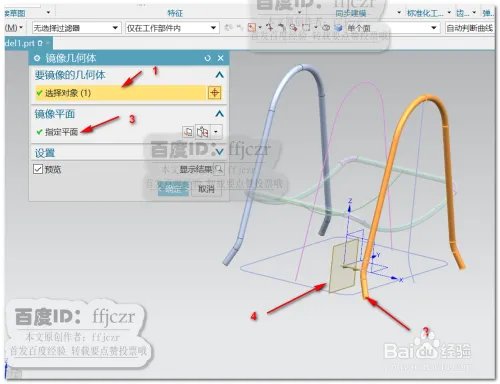Open the plane dialog icon beside 指定平面
This screenshot has height=384, width=500.
188,132
